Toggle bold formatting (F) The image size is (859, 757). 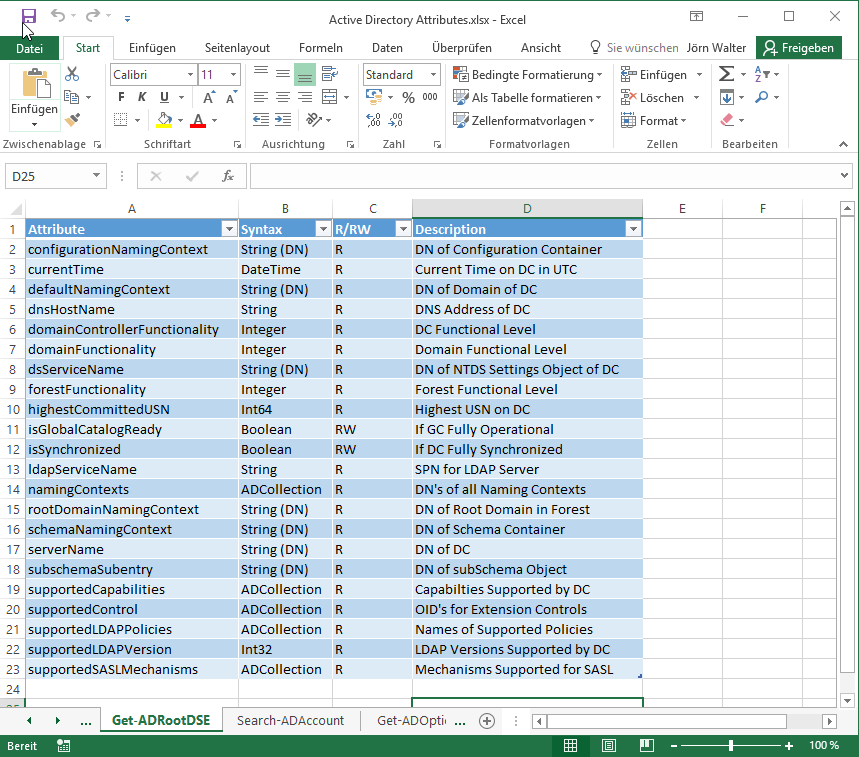coord(121,98)
